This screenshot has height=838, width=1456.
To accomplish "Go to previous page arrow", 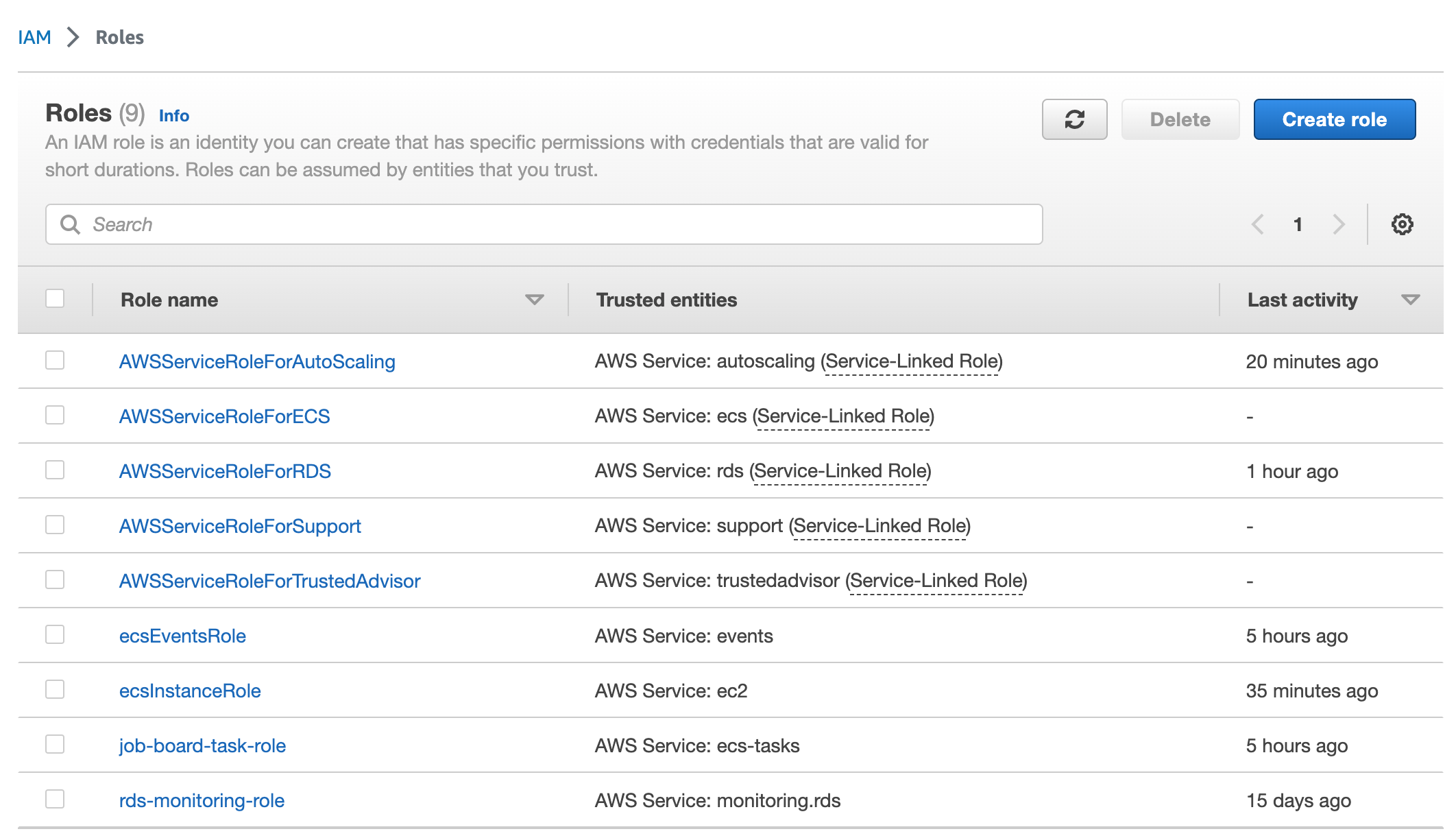I will click(x=1257, y=224).
